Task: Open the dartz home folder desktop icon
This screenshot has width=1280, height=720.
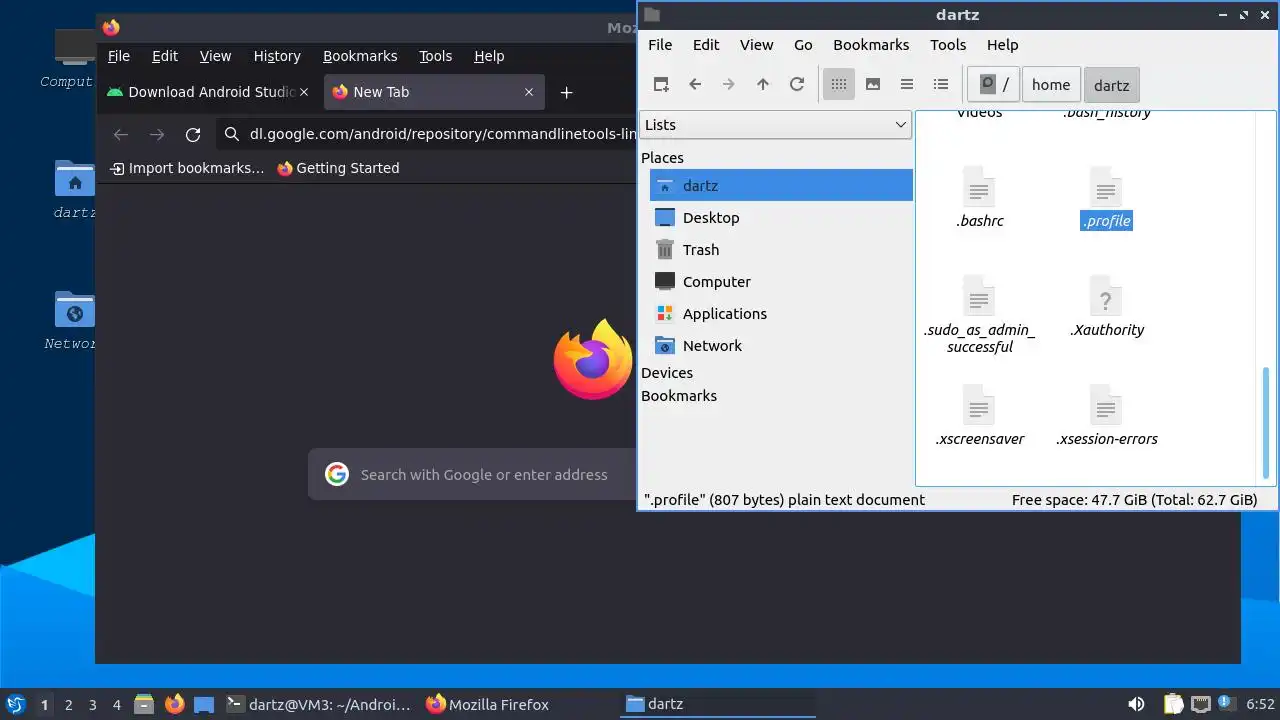Action: (74, 190)
